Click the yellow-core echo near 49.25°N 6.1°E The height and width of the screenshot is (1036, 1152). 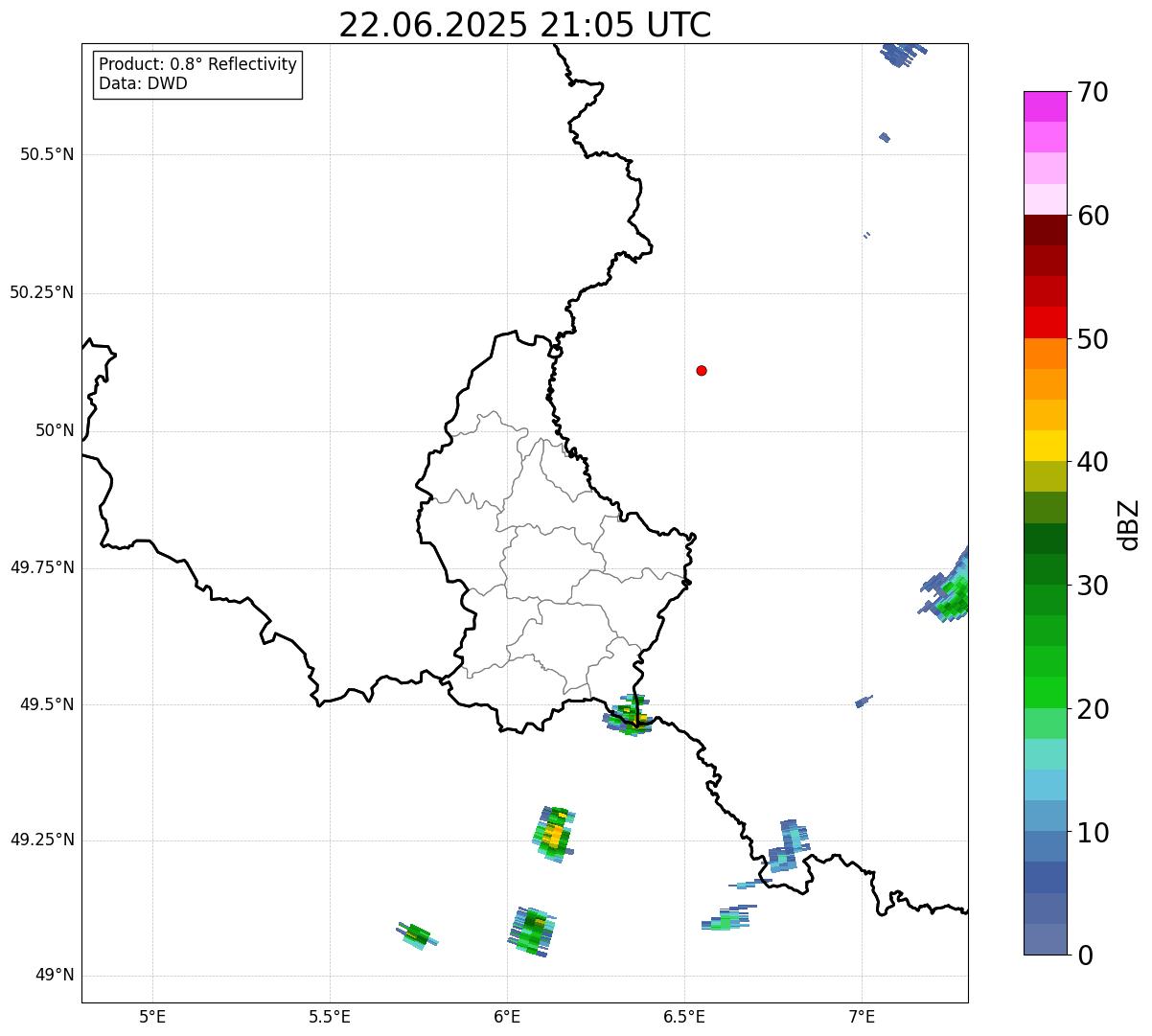[553, 835]
